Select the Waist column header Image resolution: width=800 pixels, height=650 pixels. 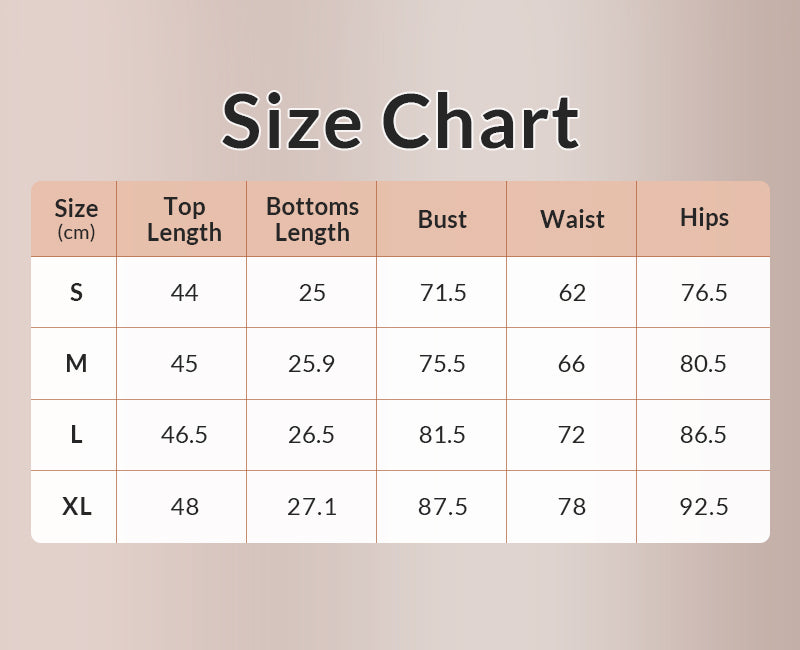point(572,219)
